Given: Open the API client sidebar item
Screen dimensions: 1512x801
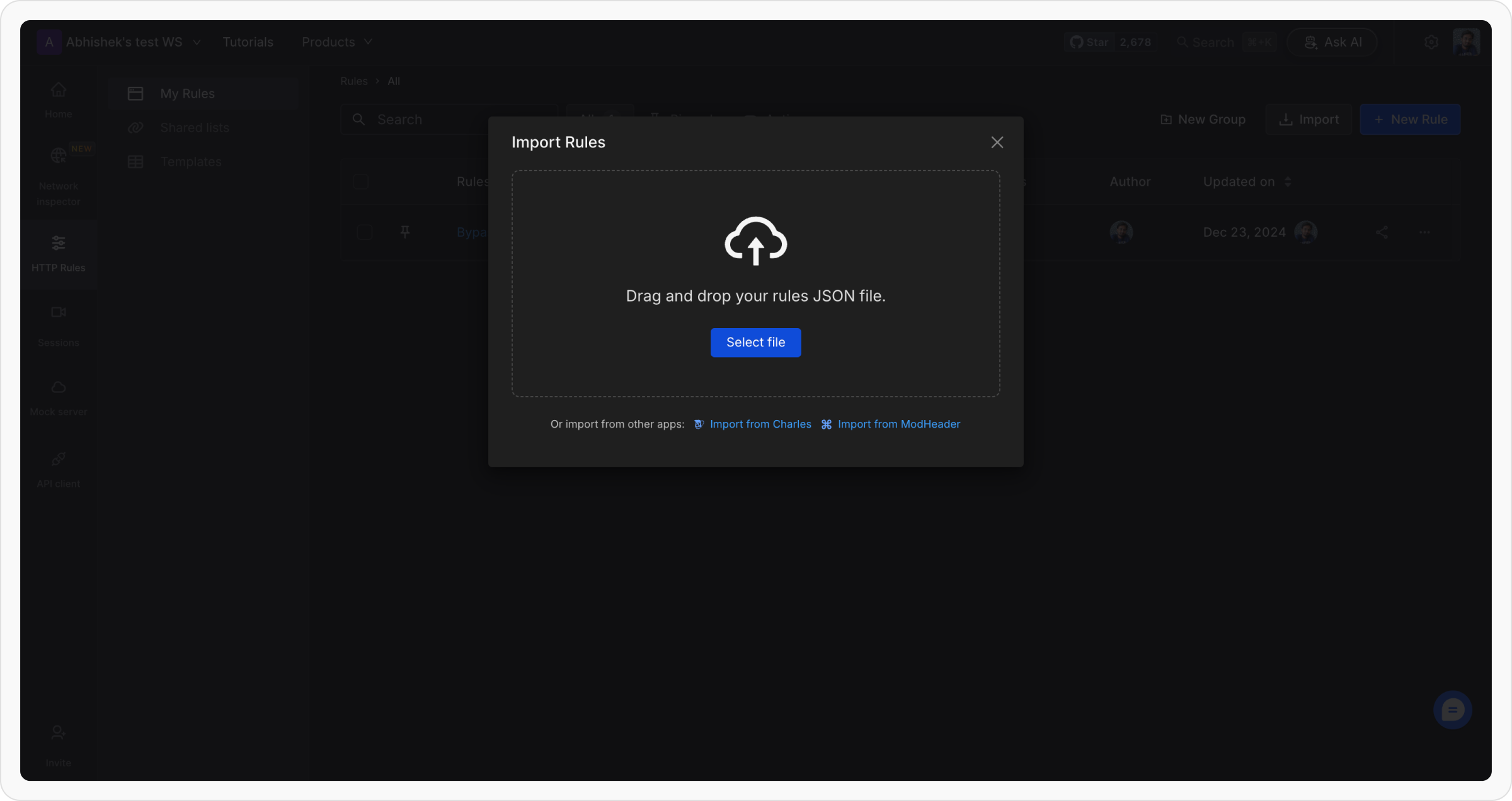Looking at the screenshot, I should click(x=58, y=469).
